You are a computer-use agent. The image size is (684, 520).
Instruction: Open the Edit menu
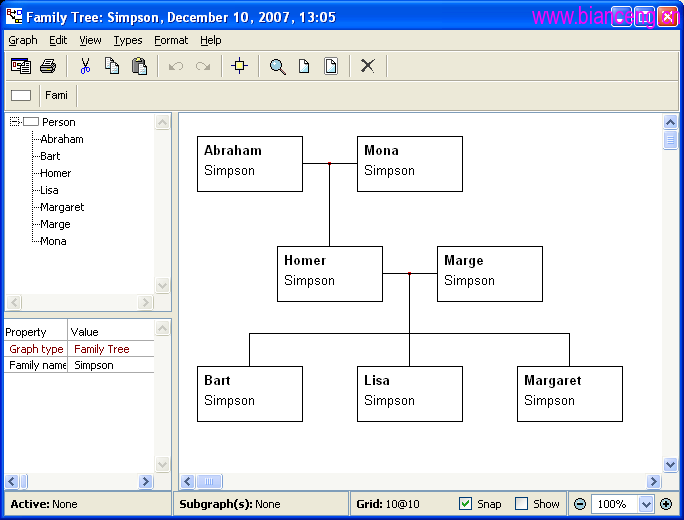58,41
